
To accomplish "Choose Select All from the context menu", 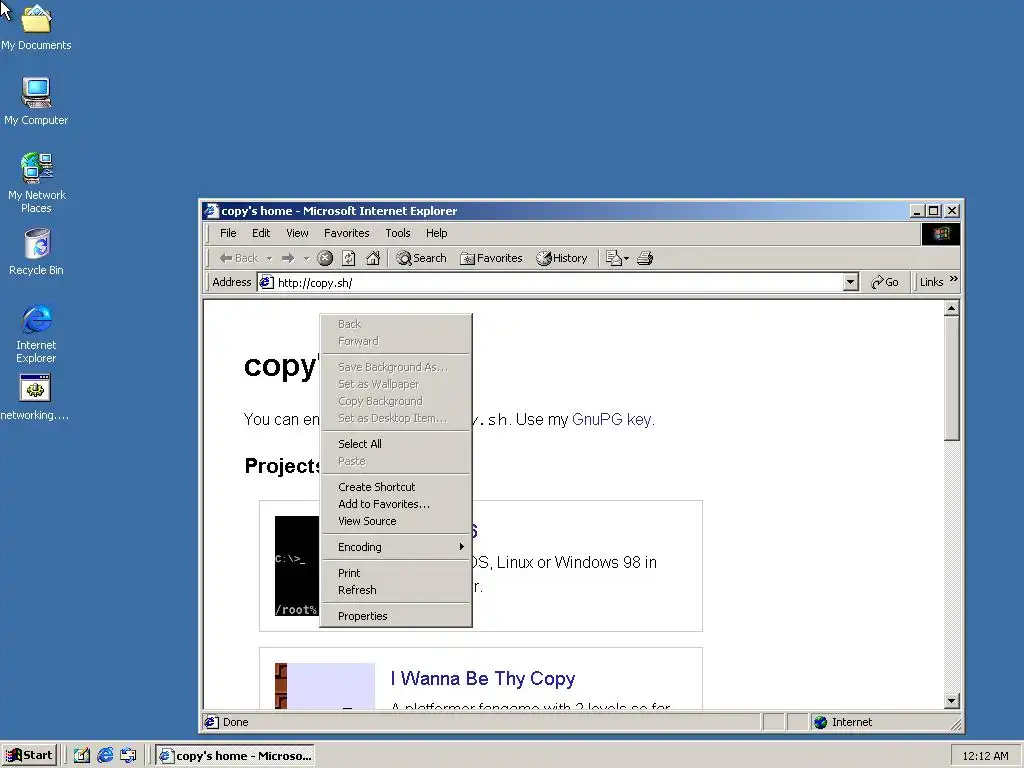I will [x=396, y=444].
